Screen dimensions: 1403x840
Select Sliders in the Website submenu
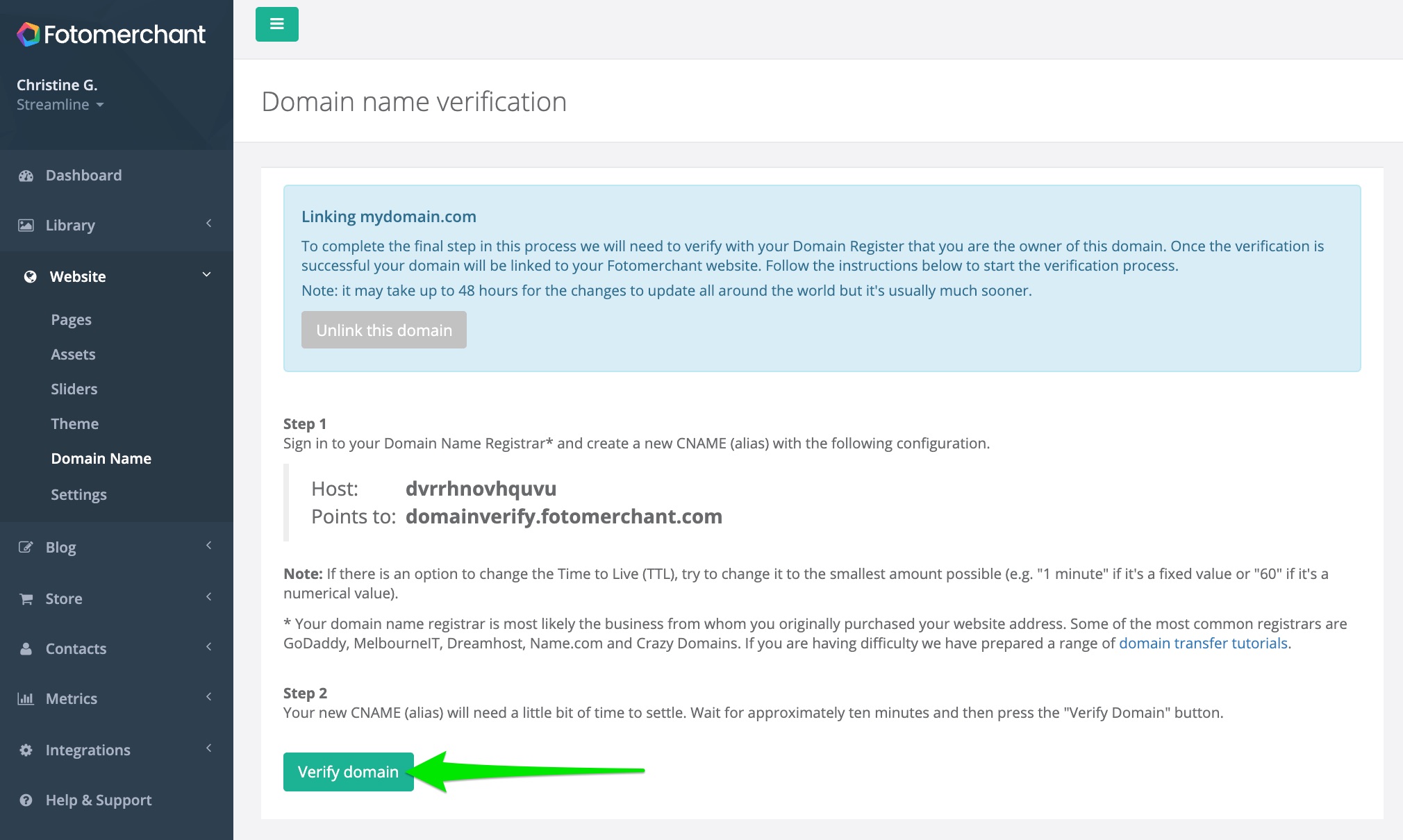pyautogui.click(x=74, y=389)
